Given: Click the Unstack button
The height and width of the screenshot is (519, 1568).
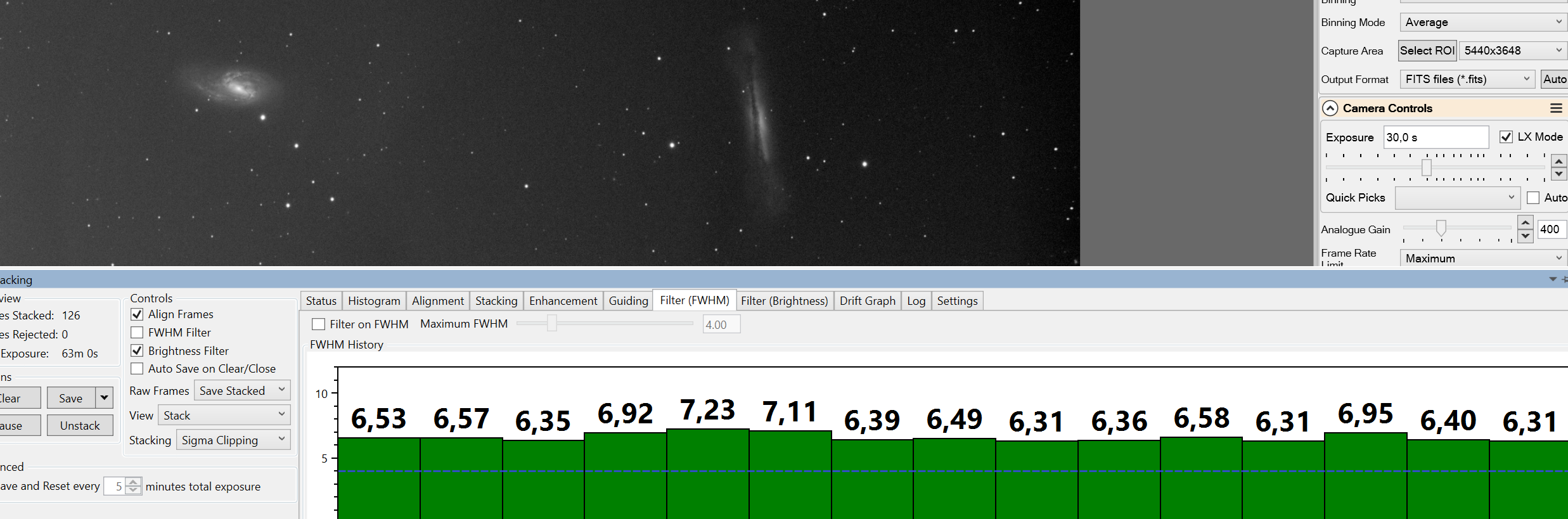Looking at the screenshot, I should (80, 425).
